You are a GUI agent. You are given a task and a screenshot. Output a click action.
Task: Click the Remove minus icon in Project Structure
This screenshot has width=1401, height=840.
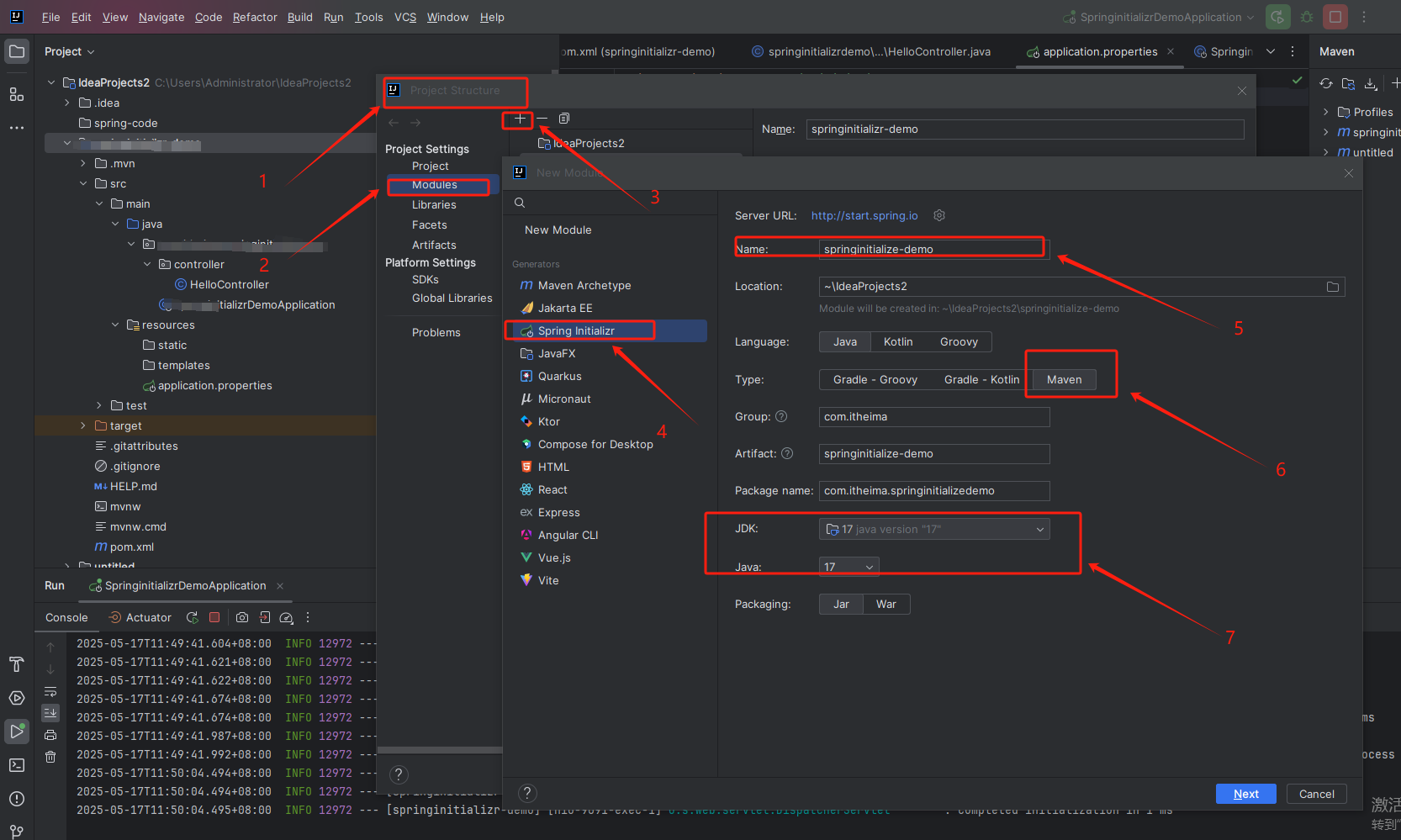tap(542, 119)
